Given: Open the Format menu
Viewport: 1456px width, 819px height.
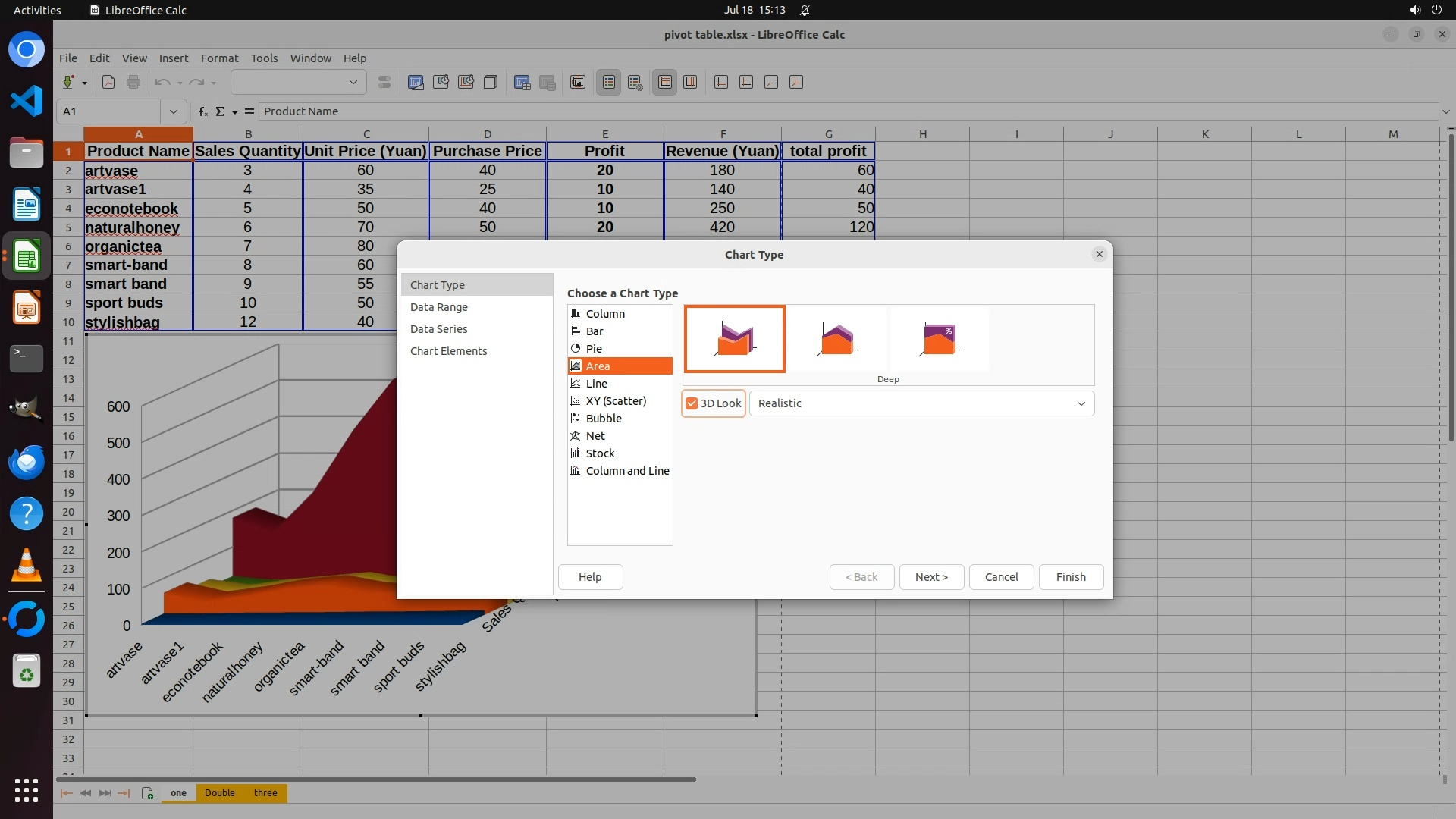Looking at the screenshot, I should click(219, 58).
